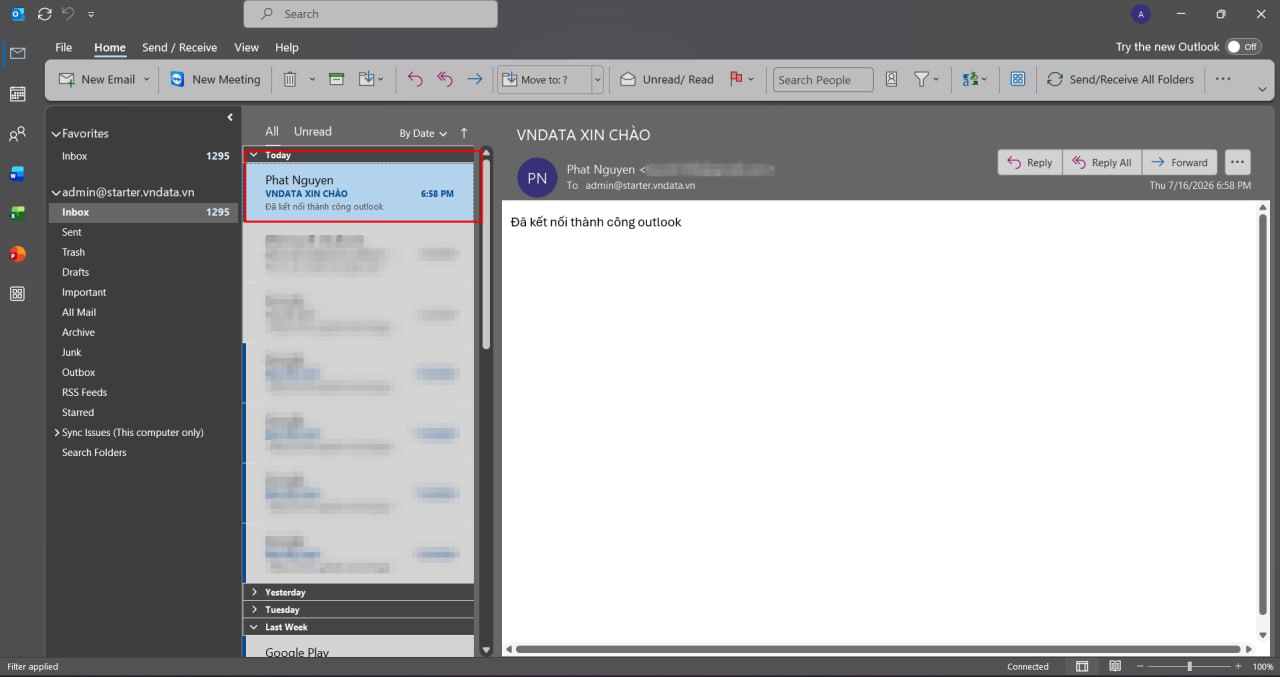Click the Archive icon in the ribbon
This screenshot has height=677, width=1280.
click(337, 80)
